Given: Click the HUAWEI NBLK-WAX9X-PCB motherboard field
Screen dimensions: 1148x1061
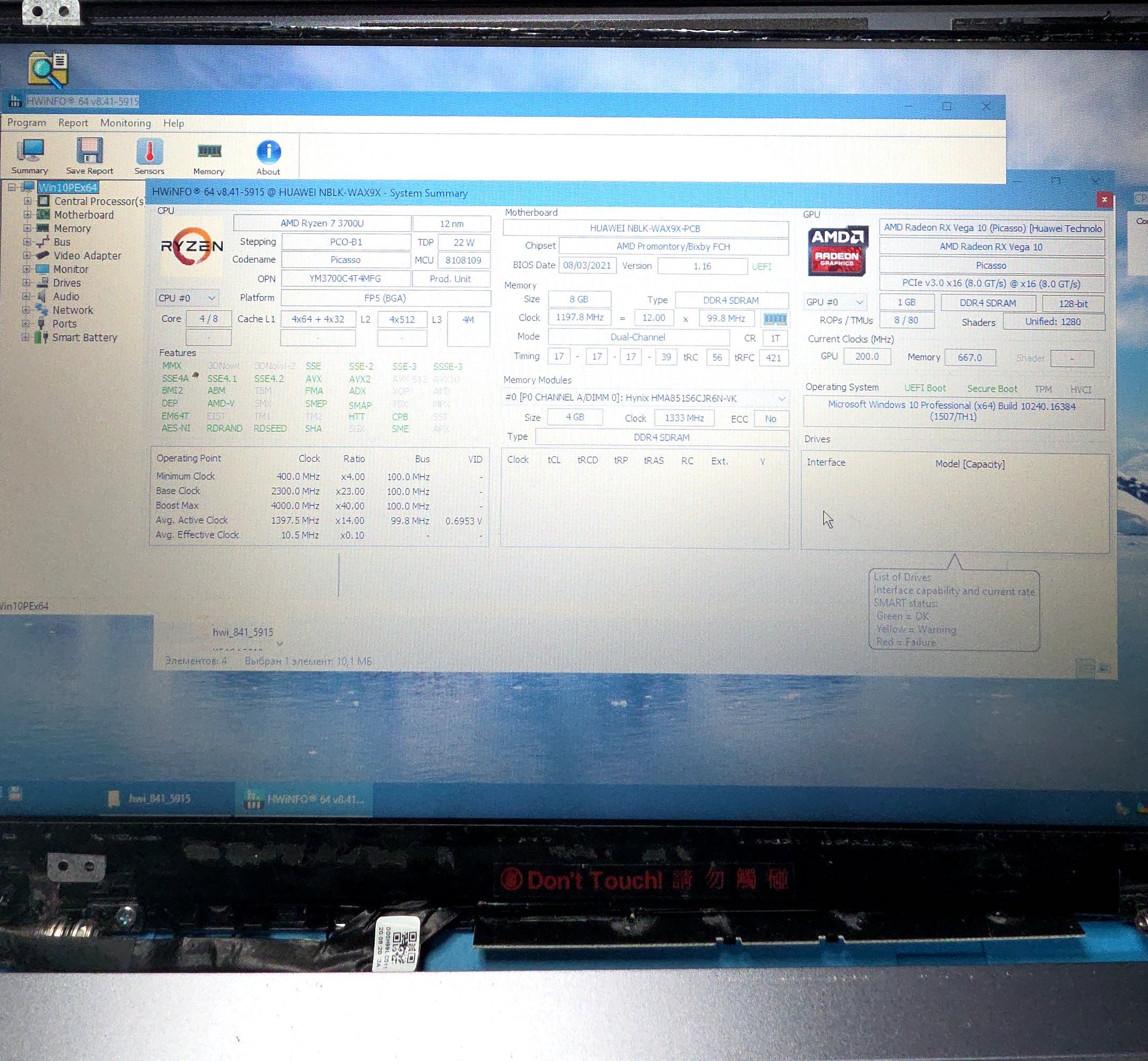Looking at the screenshot, I should (646, 228).
